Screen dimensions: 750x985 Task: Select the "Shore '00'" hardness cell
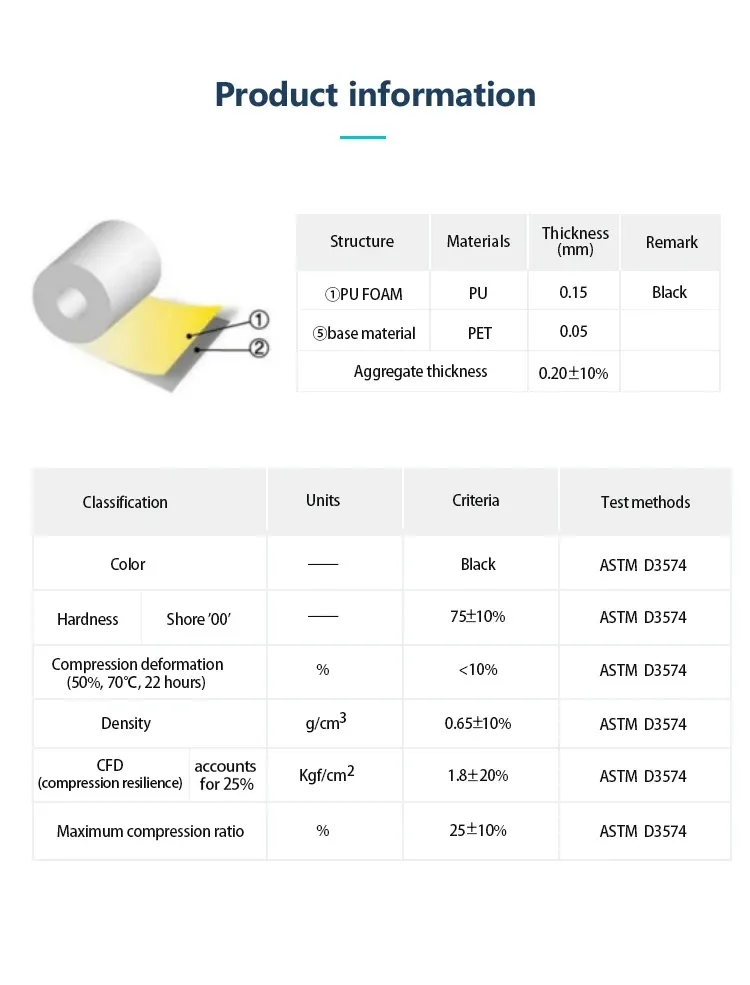point(198,620)
